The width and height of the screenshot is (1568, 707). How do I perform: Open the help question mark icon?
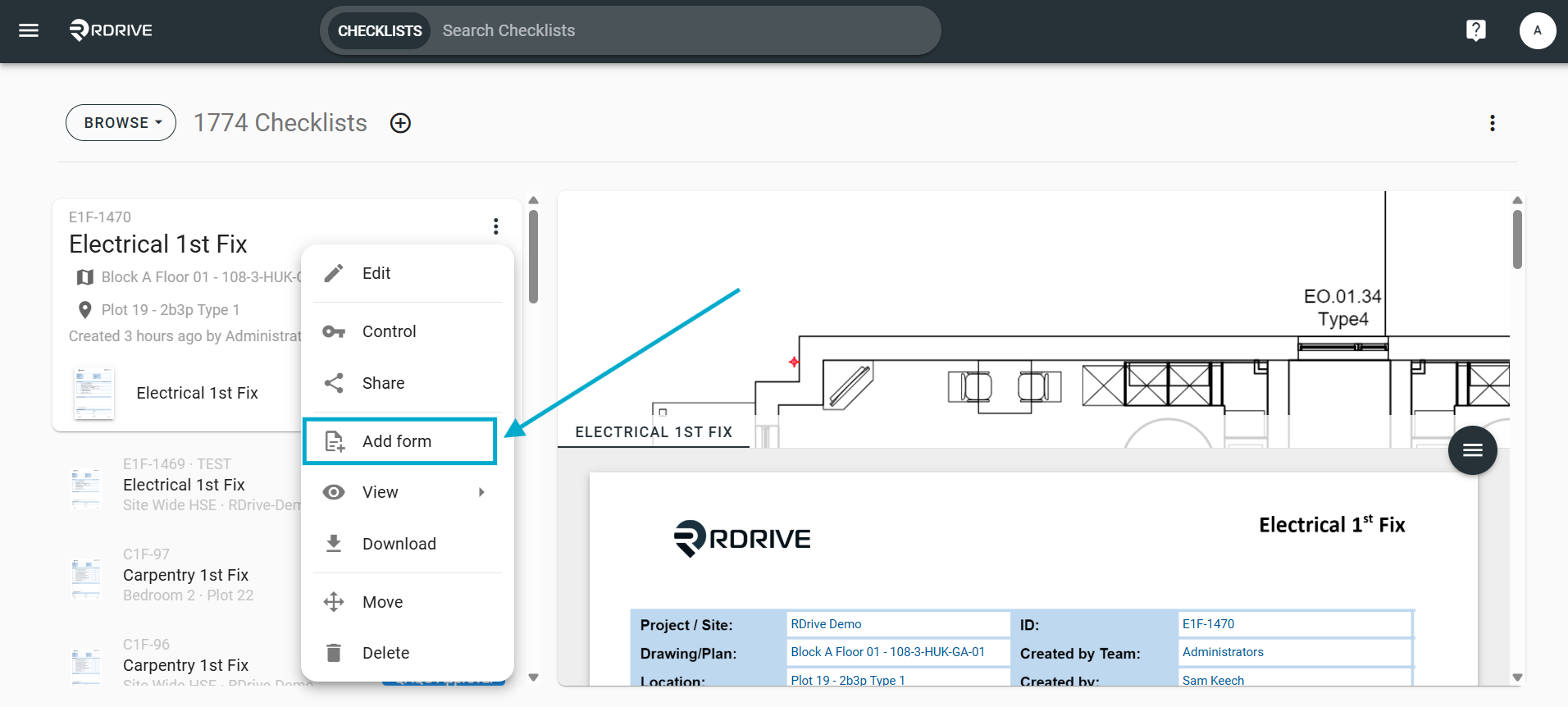(x=1475, y=30)
